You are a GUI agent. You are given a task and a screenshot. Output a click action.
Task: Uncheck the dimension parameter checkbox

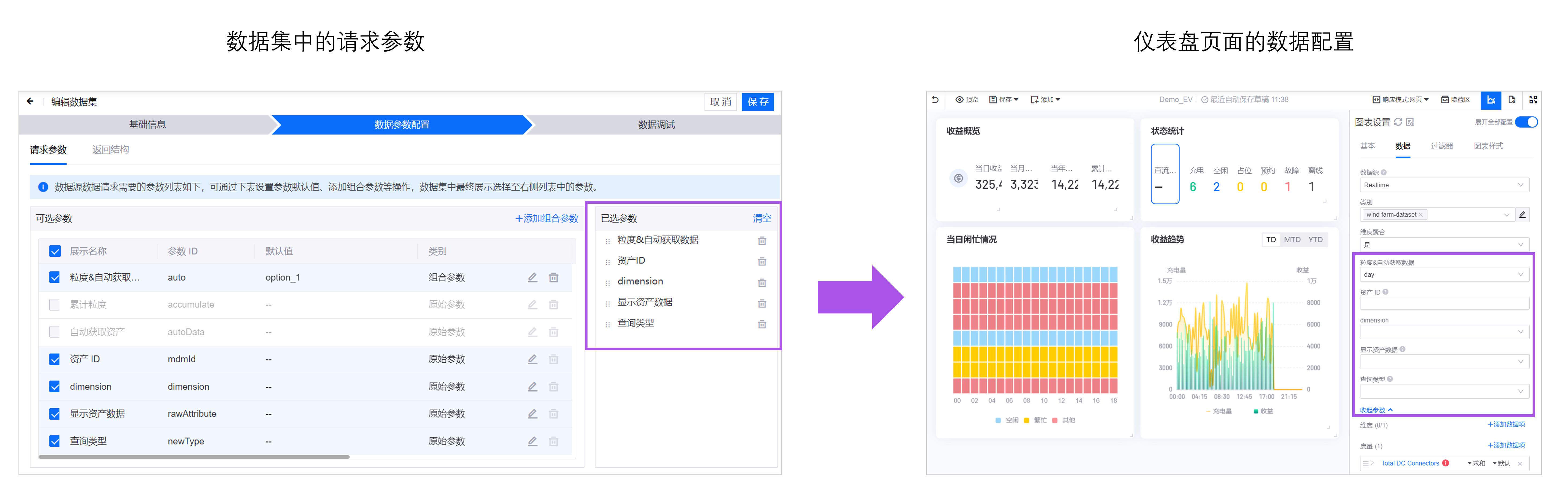point(55,387)
